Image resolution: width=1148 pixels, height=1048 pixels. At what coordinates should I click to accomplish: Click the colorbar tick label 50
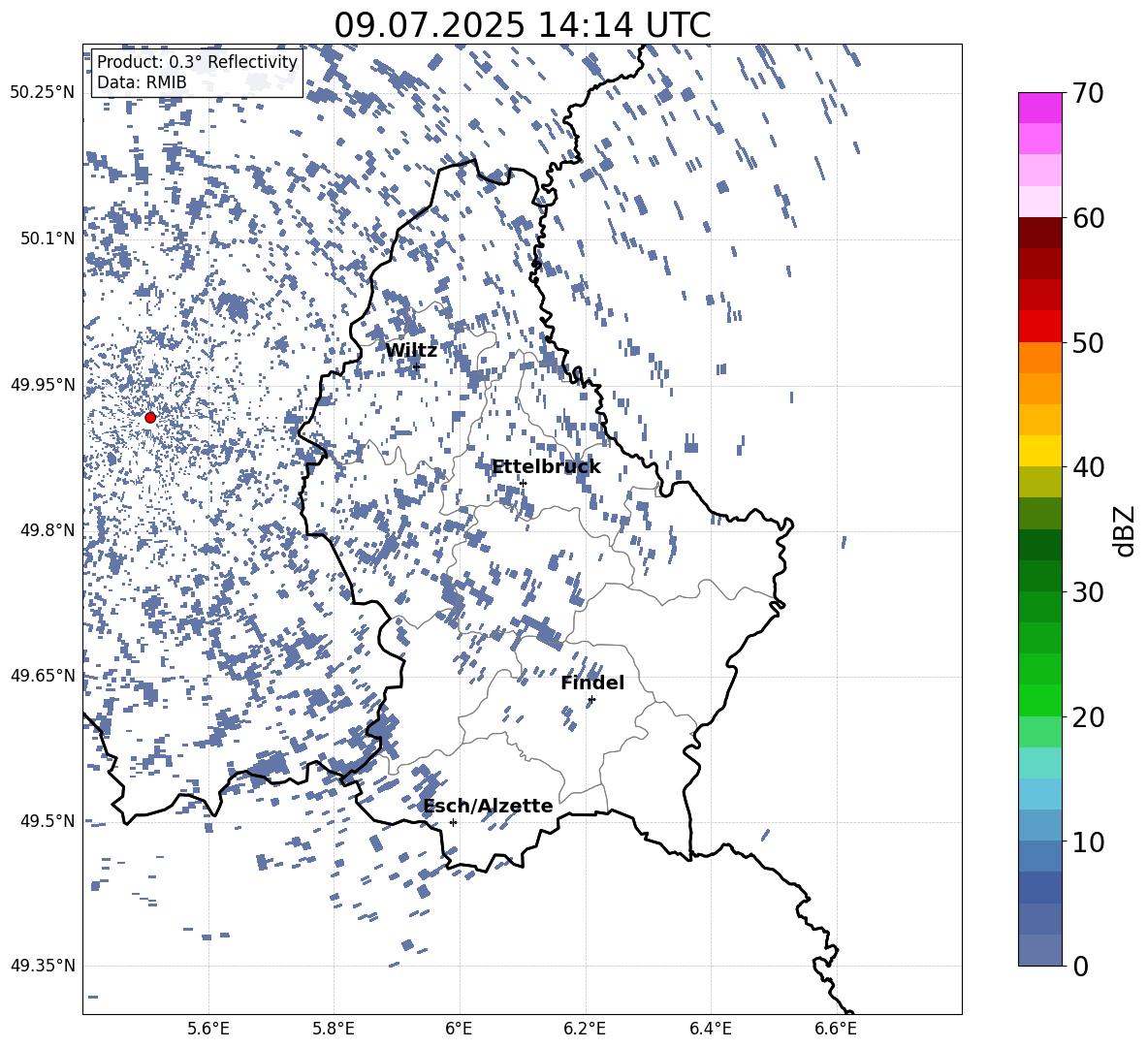pos(1088,343)
